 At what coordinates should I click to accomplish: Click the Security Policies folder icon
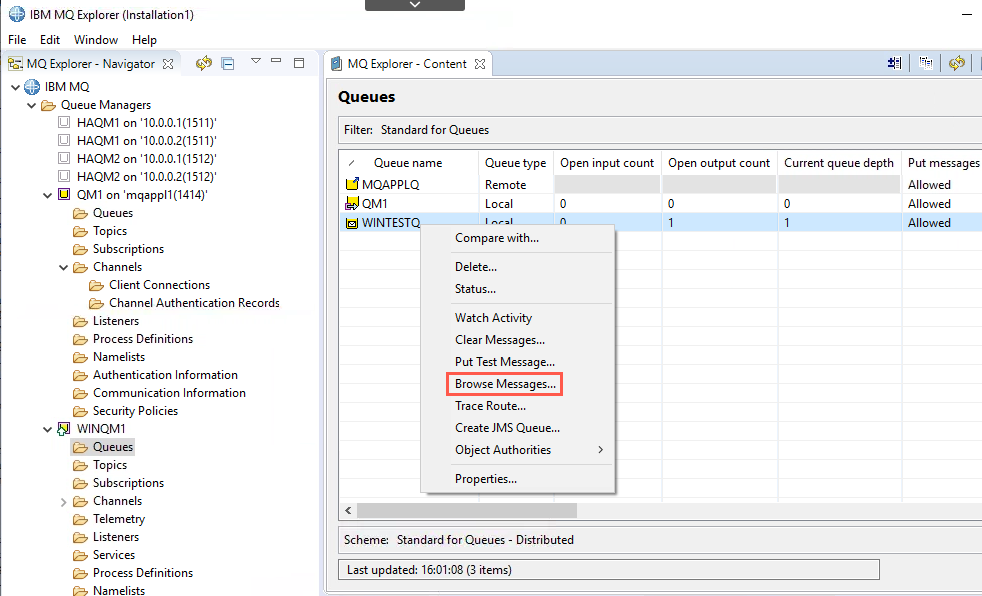click(80, 411)
